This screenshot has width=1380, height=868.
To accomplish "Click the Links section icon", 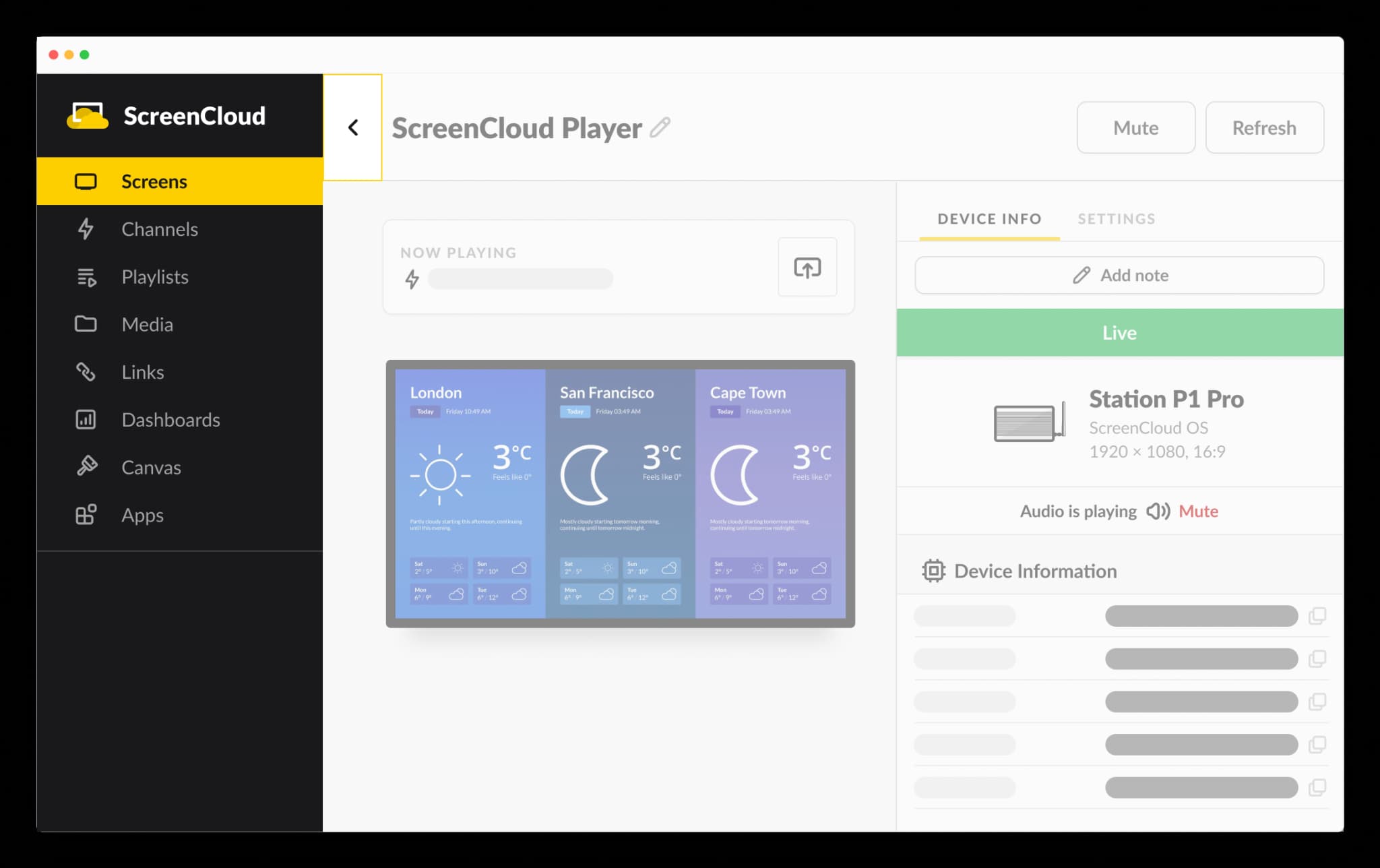I will point(85,372).
